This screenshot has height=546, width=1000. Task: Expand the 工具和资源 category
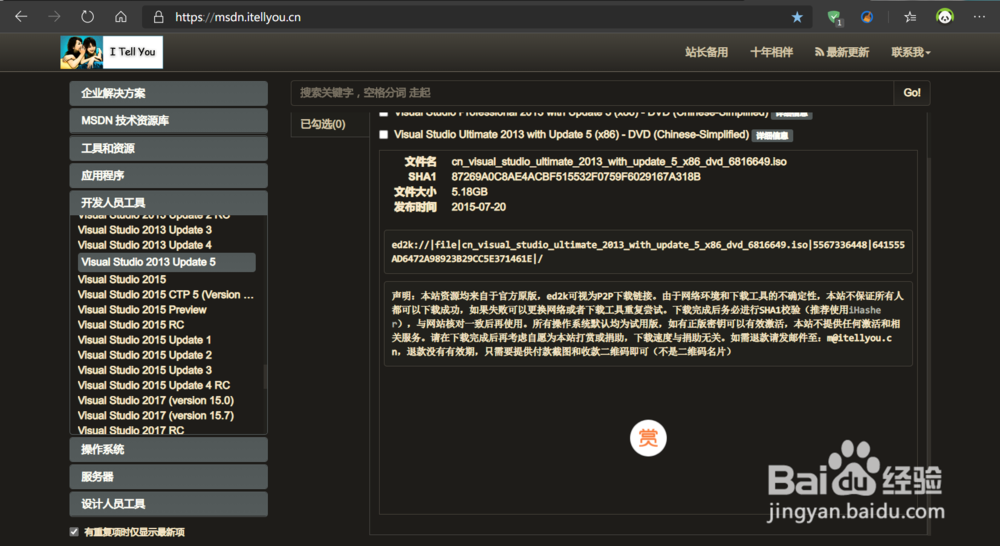pos(168,148)
